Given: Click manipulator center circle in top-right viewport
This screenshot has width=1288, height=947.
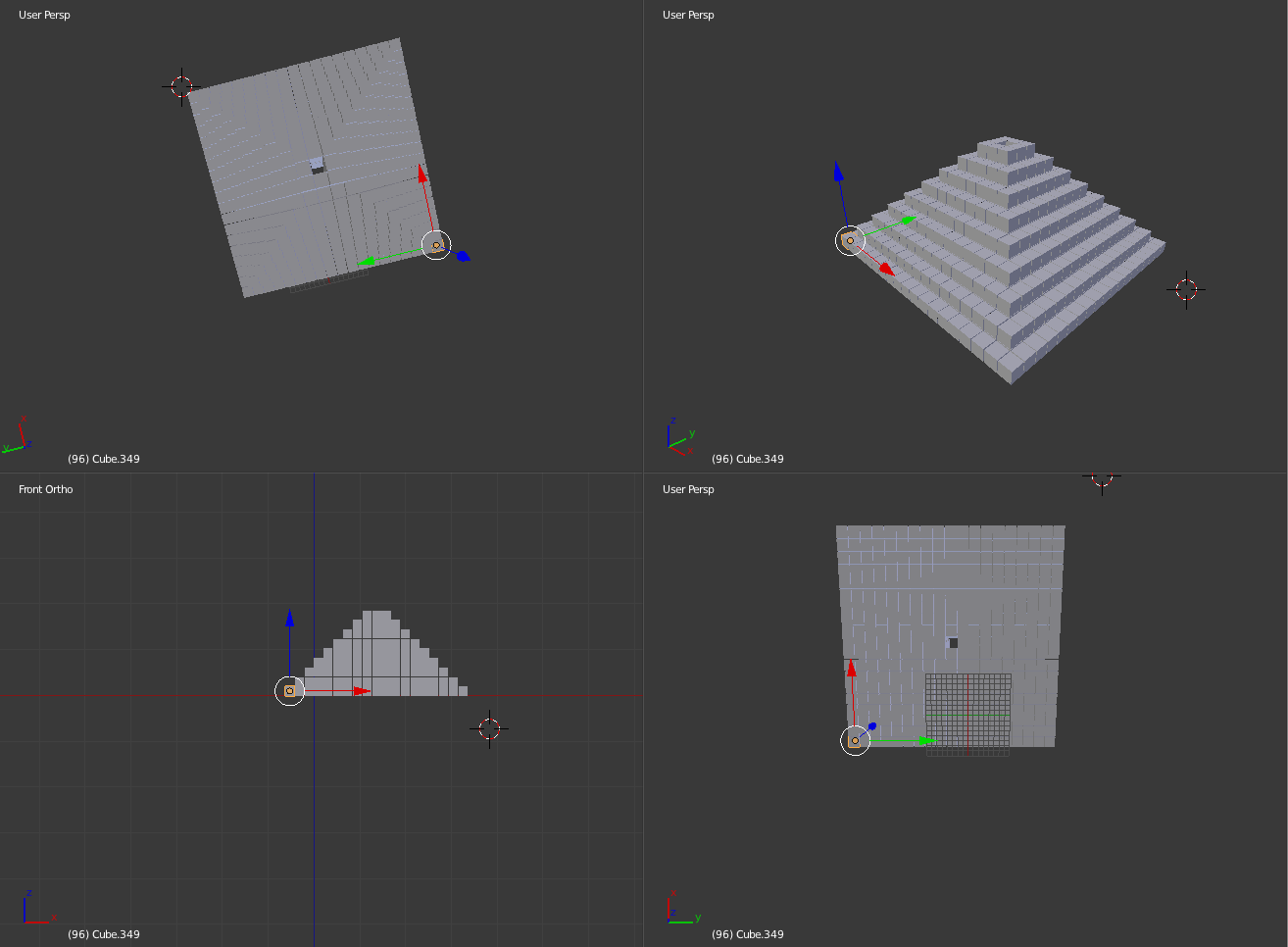Looking at the screenshot, I should pos(850,240).
